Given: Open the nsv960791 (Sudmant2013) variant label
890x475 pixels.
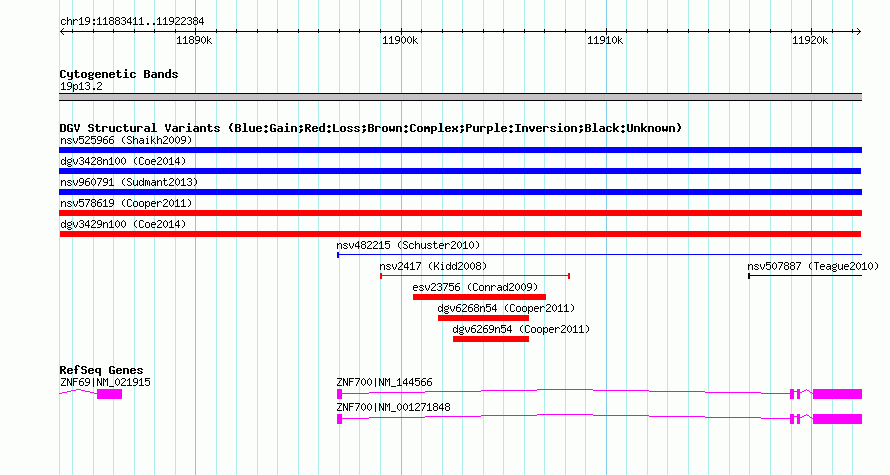Looking at the screenshot, I should 129,182.
